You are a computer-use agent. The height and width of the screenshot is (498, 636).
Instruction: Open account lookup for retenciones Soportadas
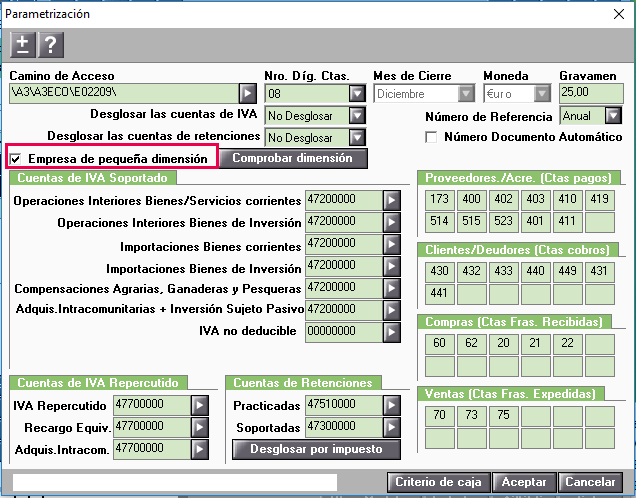[x=391, y=427]
